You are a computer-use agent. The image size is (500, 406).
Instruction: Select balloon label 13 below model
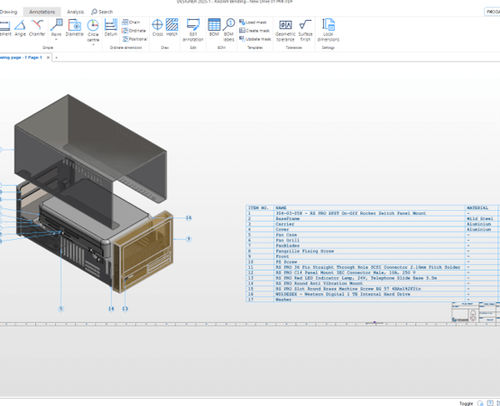click(125, 309)
